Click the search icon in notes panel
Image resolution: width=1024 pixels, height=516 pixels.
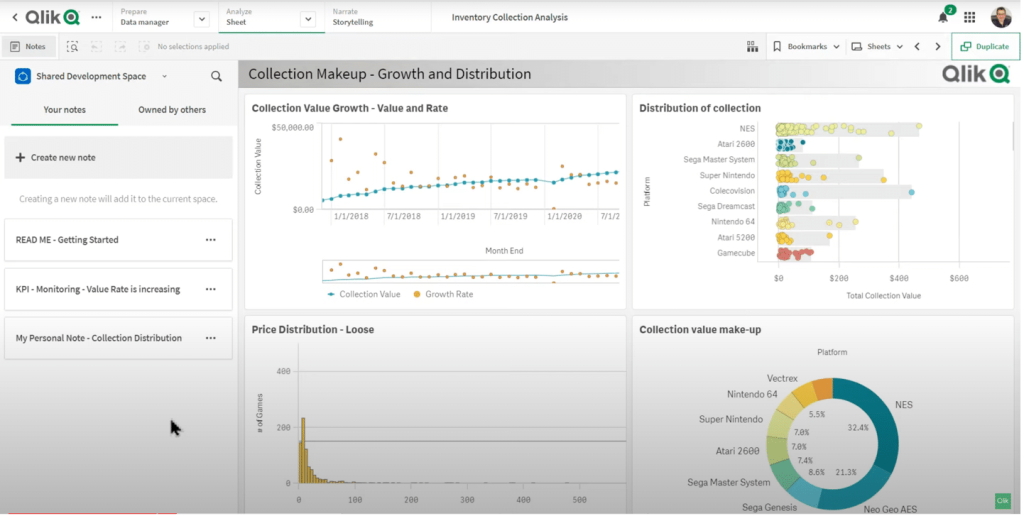click(x=216, y=76)
